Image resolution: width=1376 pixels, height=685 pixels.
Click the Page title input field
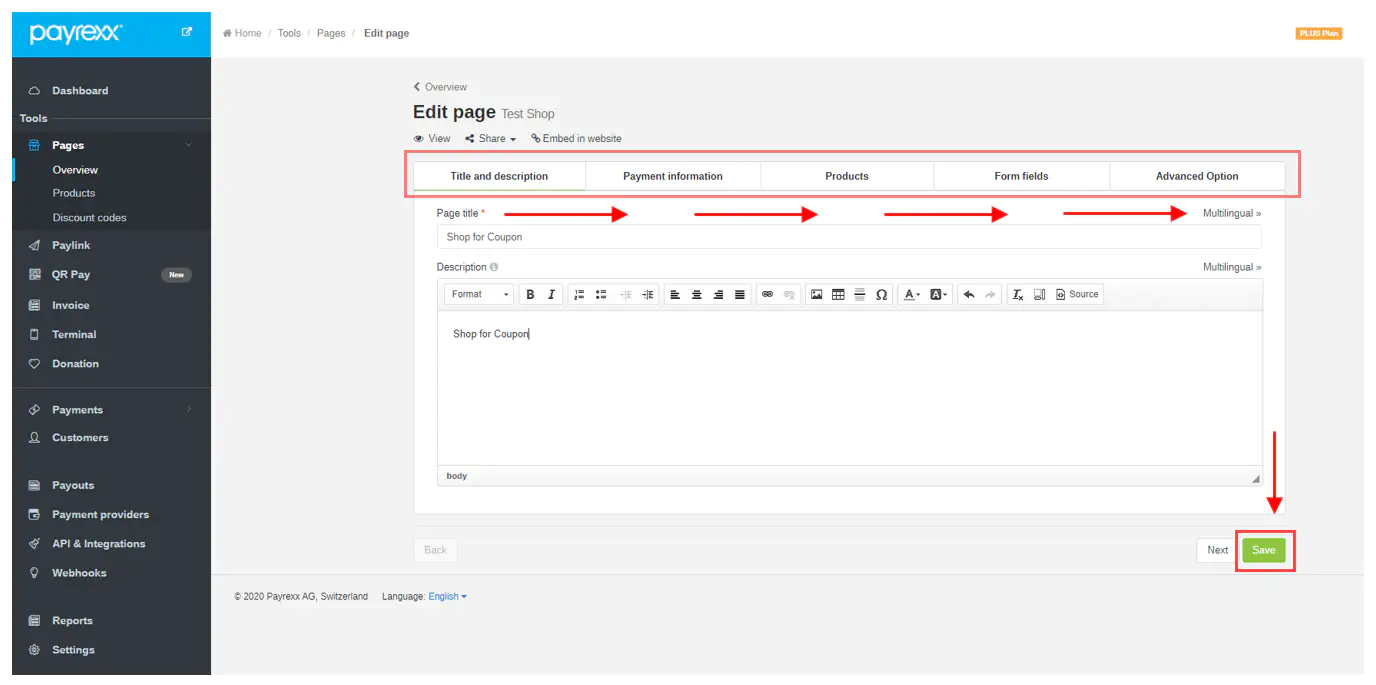tap(848, 237)
